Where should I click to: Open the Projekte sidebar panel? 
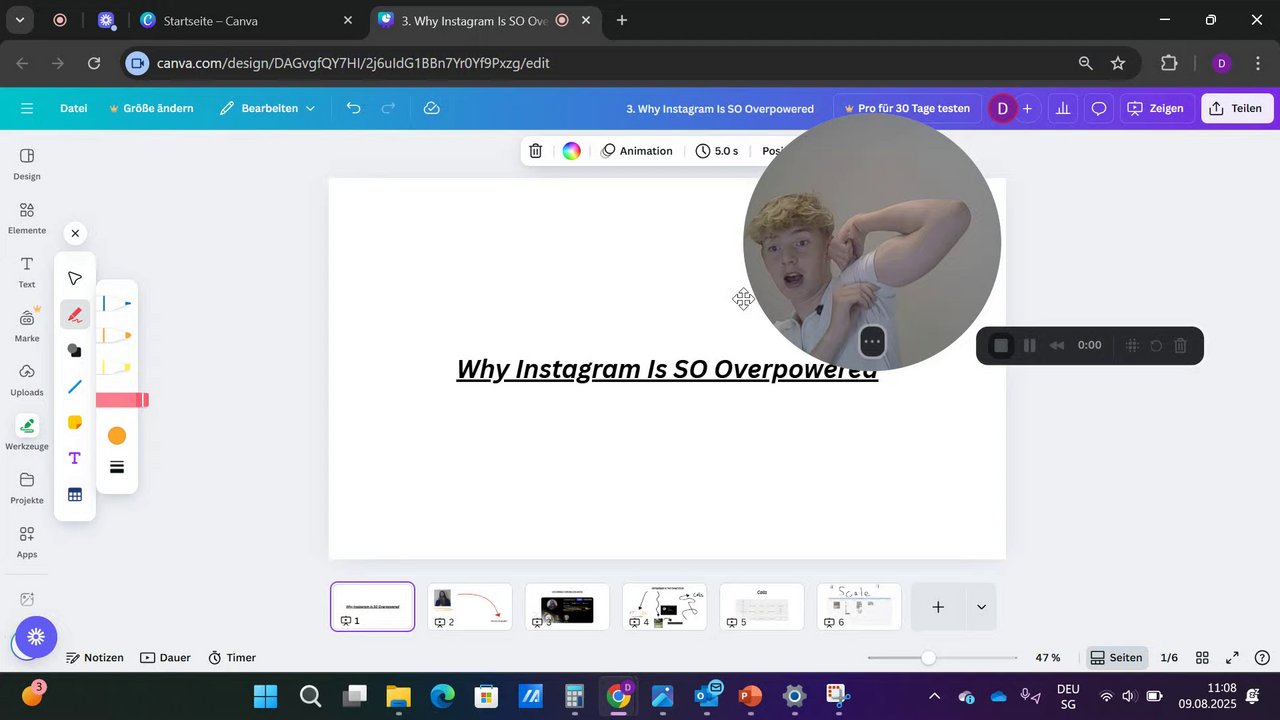[27, 487]
